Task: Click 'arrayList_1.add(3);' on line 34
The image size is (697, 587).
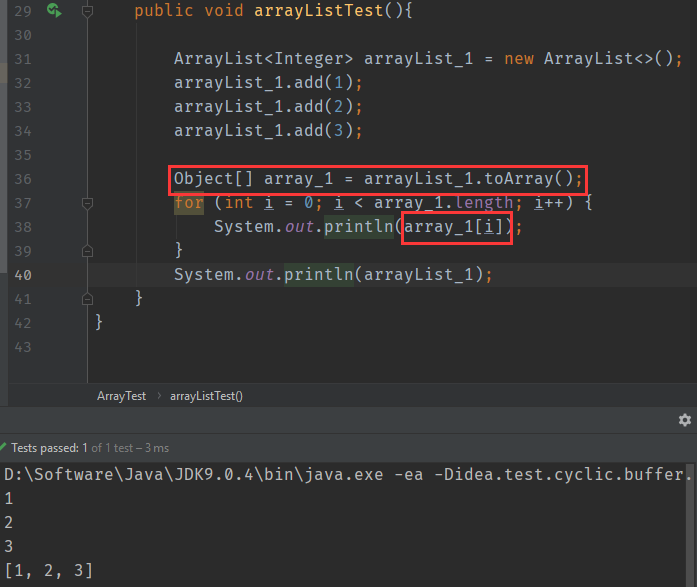Action: [x=268, y=131]
